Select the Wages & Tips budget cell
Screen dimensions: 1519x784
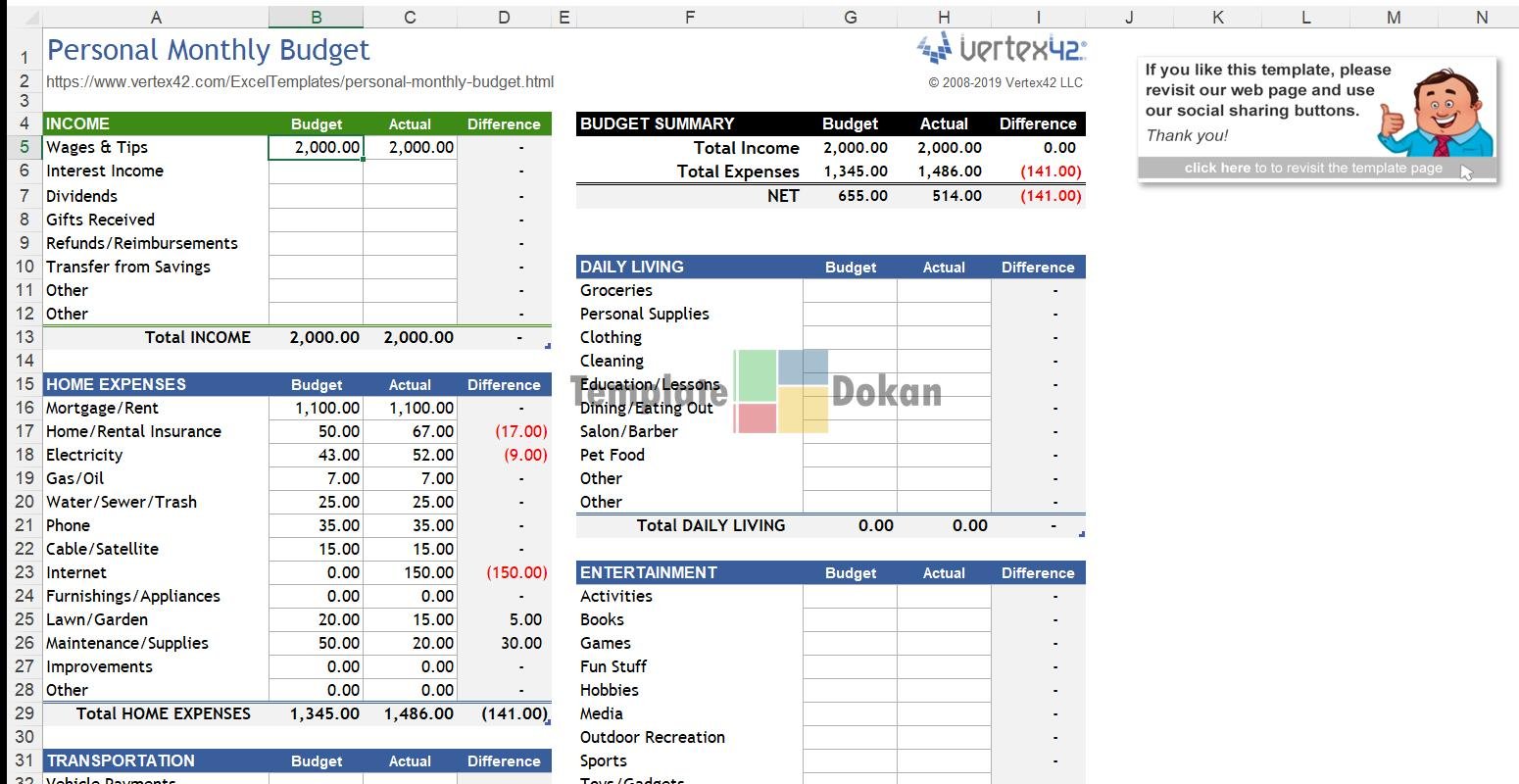[316, 148]
